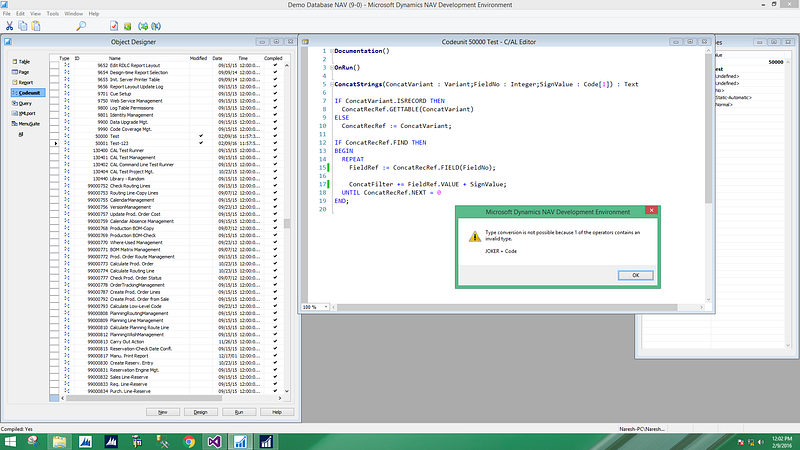
Task: Click row selector box for Edit RDLC Report Layout
Action: [54, 65]
